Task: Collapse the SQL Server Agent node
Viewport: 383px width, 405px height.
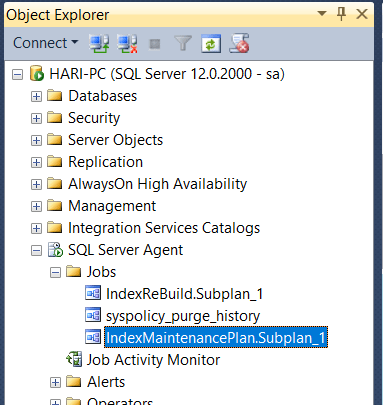Action: coord(36,250)
